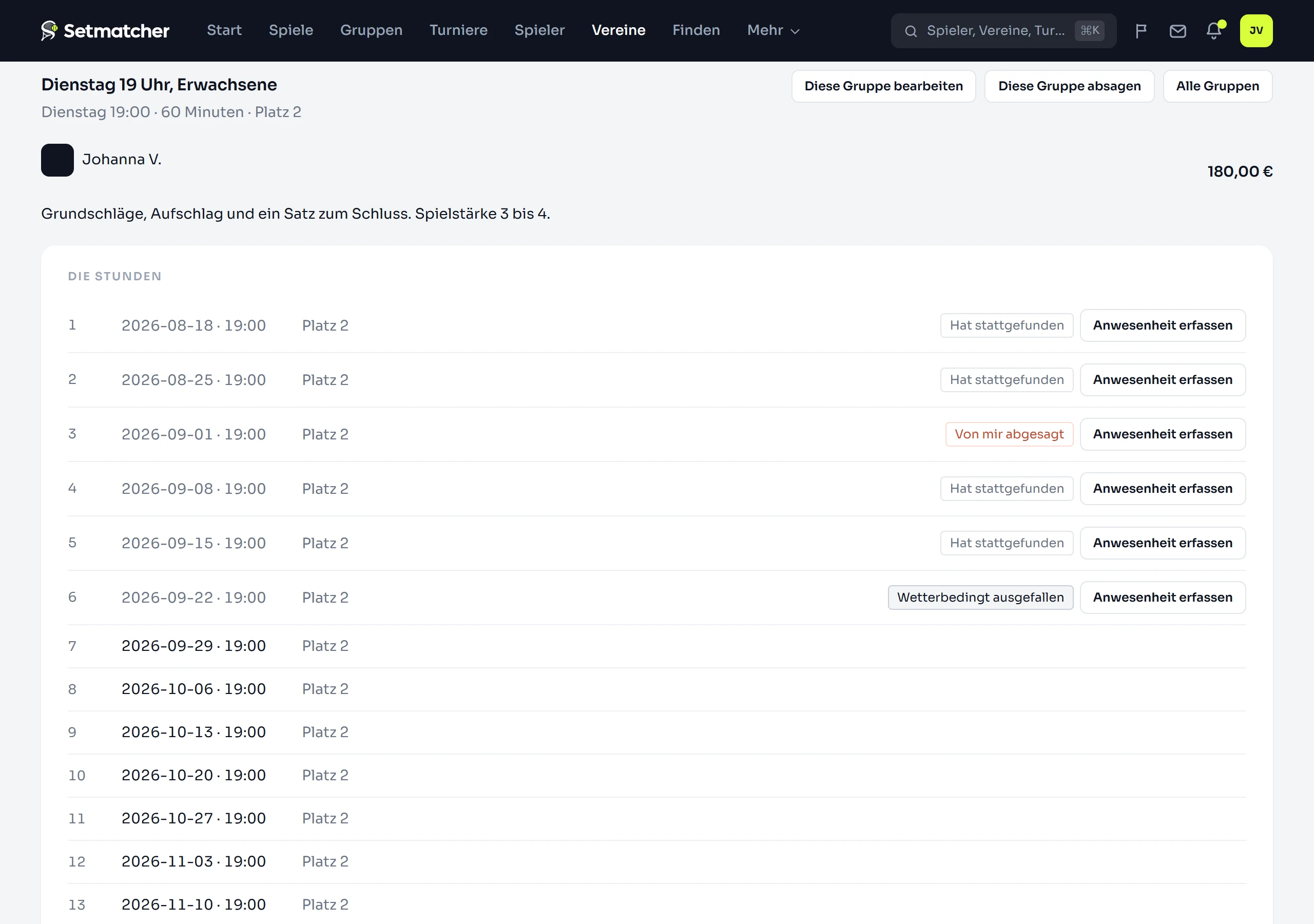
Task: Click Alle Gruppen button
Action: [x=1218, y=86]
